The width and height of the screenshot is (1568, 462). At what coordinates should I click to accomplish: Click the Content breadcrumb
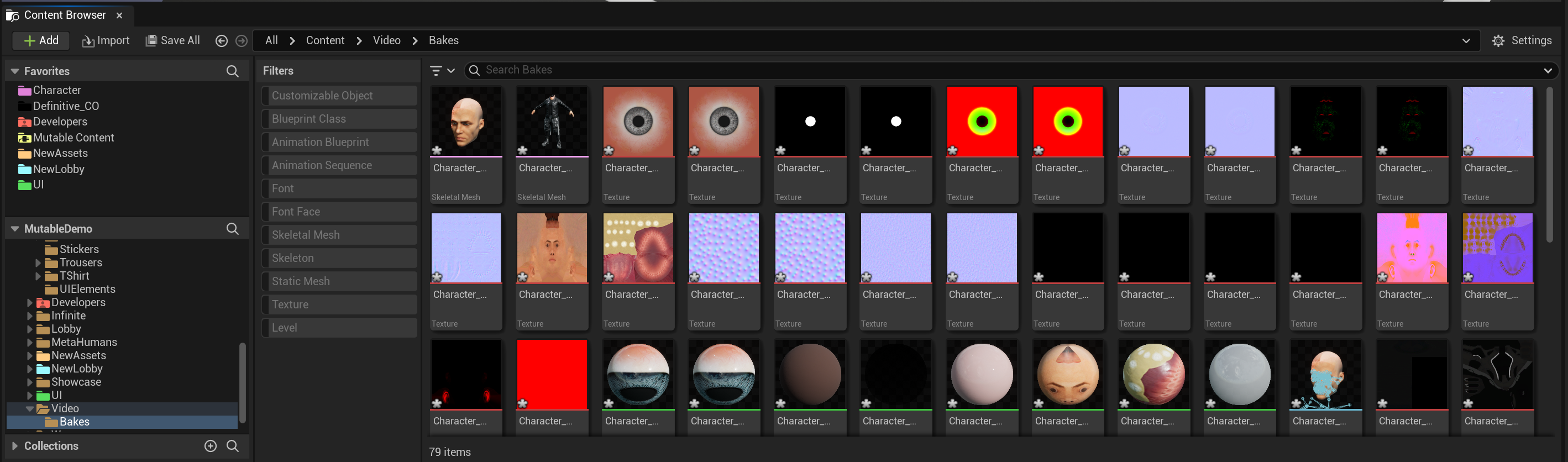pos(325,40)
